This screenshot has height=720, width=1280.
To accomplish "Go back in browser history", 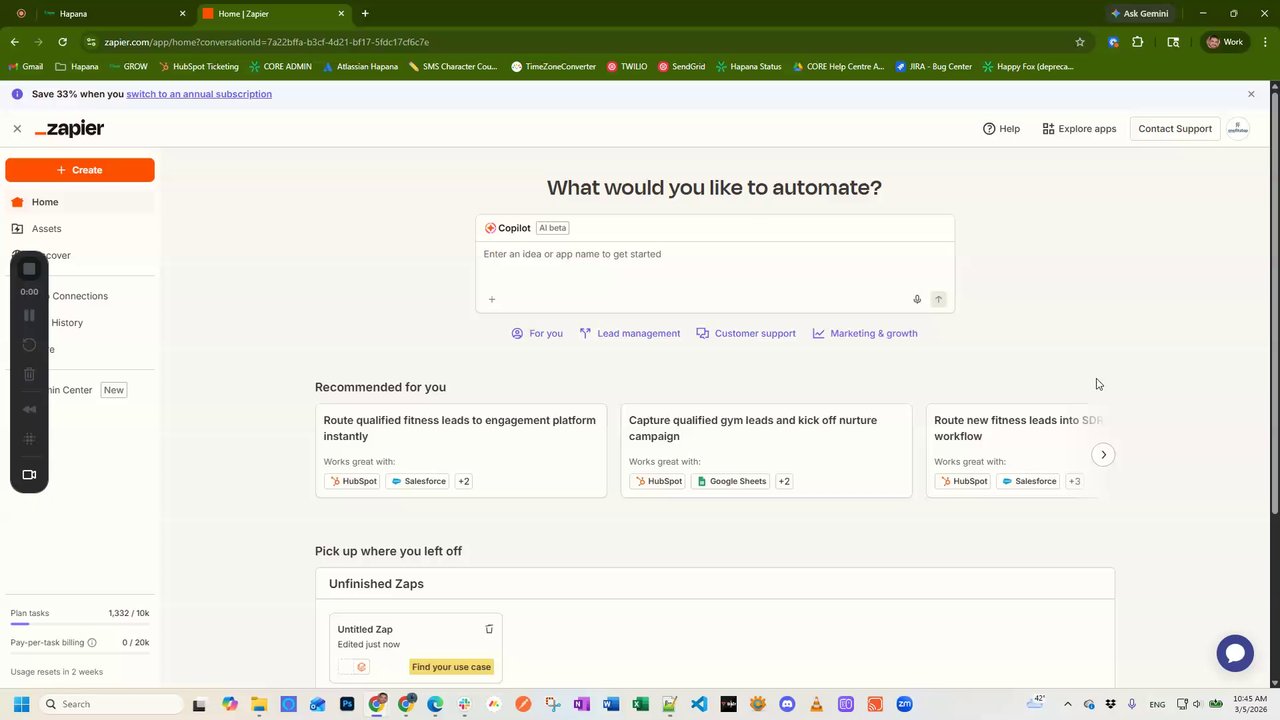I will pyautogui.click(x=14, y=42).
